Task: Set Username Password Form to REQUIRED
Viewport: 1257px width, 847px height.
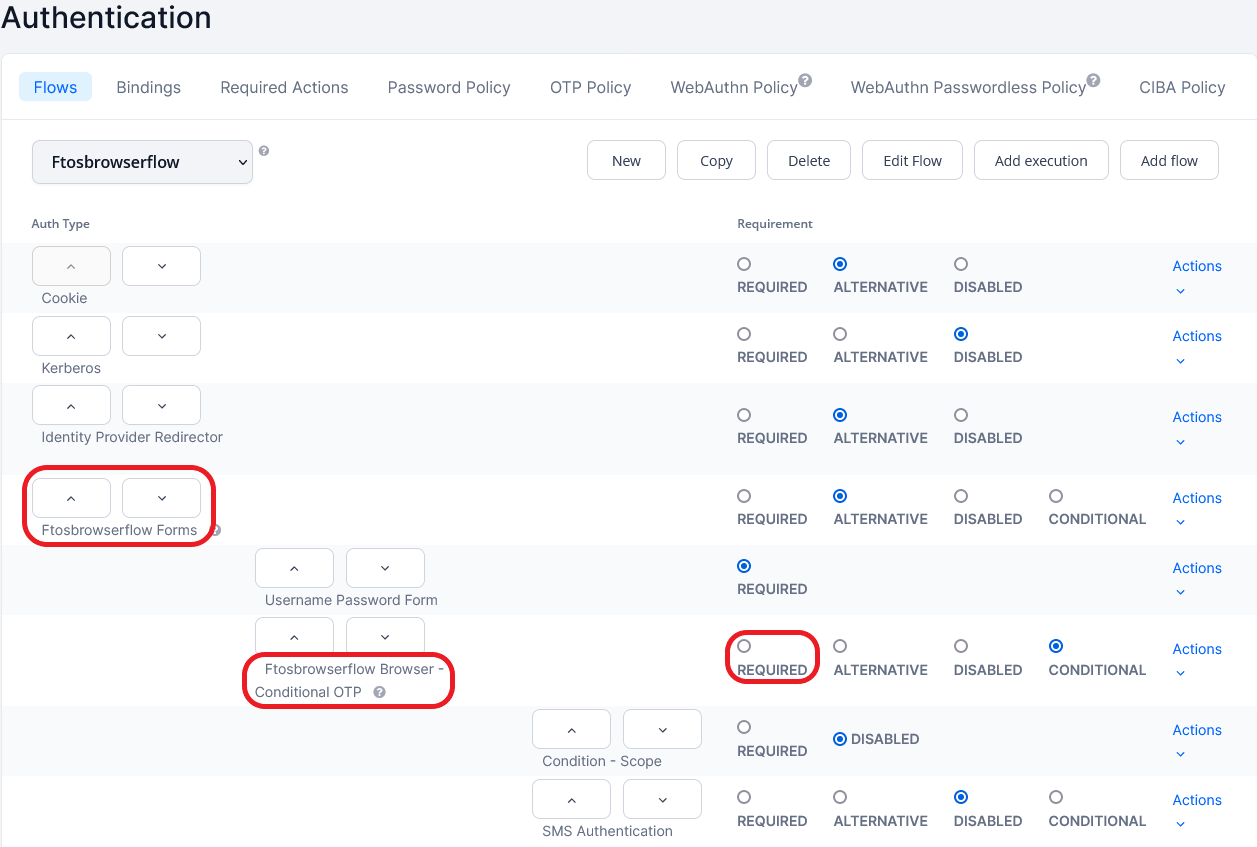Action: click(744, 565)
